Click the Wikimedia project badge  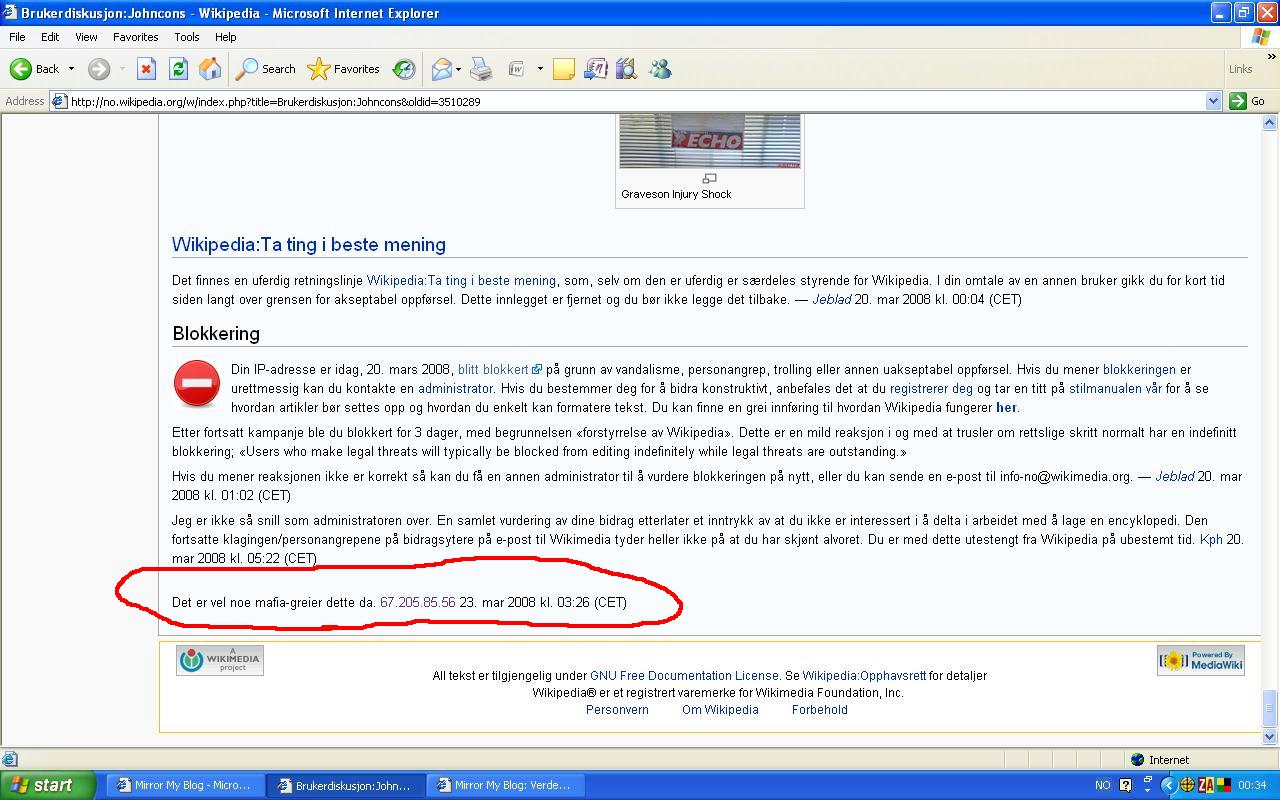coord(220,660)
